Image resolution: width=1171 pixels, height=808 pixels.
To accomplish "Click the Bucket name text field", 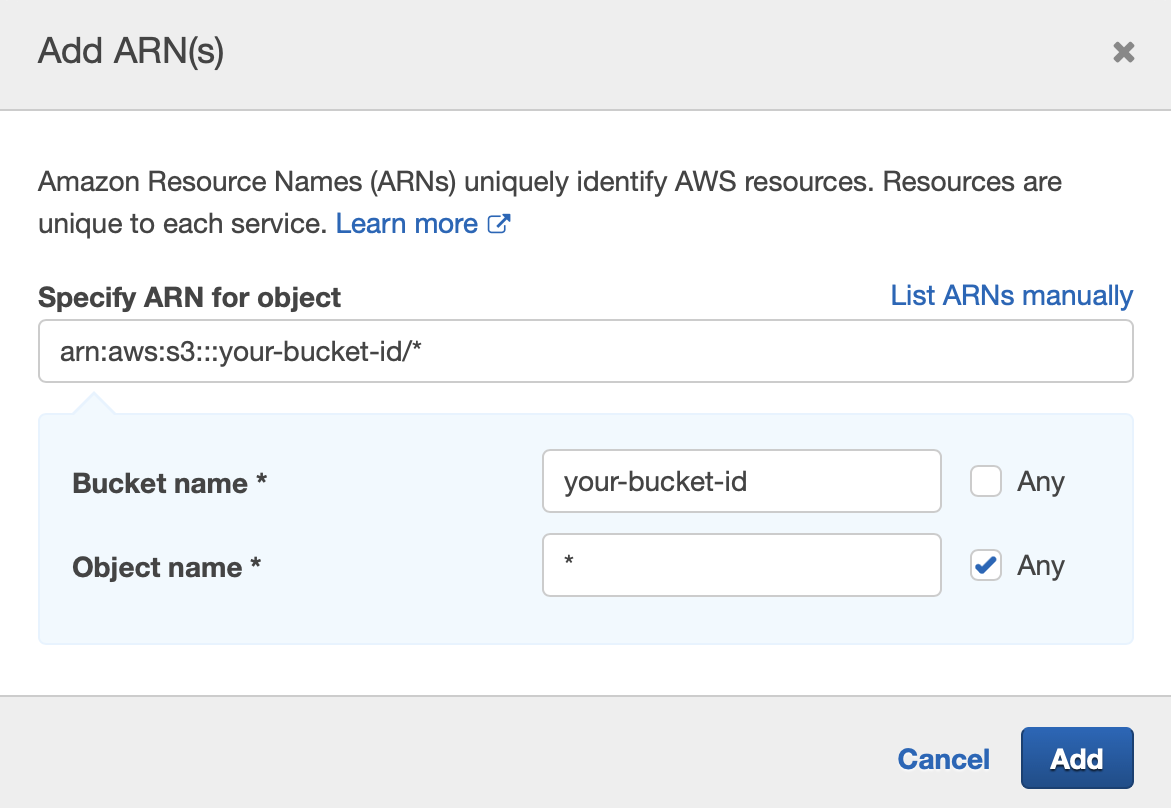I will (x=741, y=482).
